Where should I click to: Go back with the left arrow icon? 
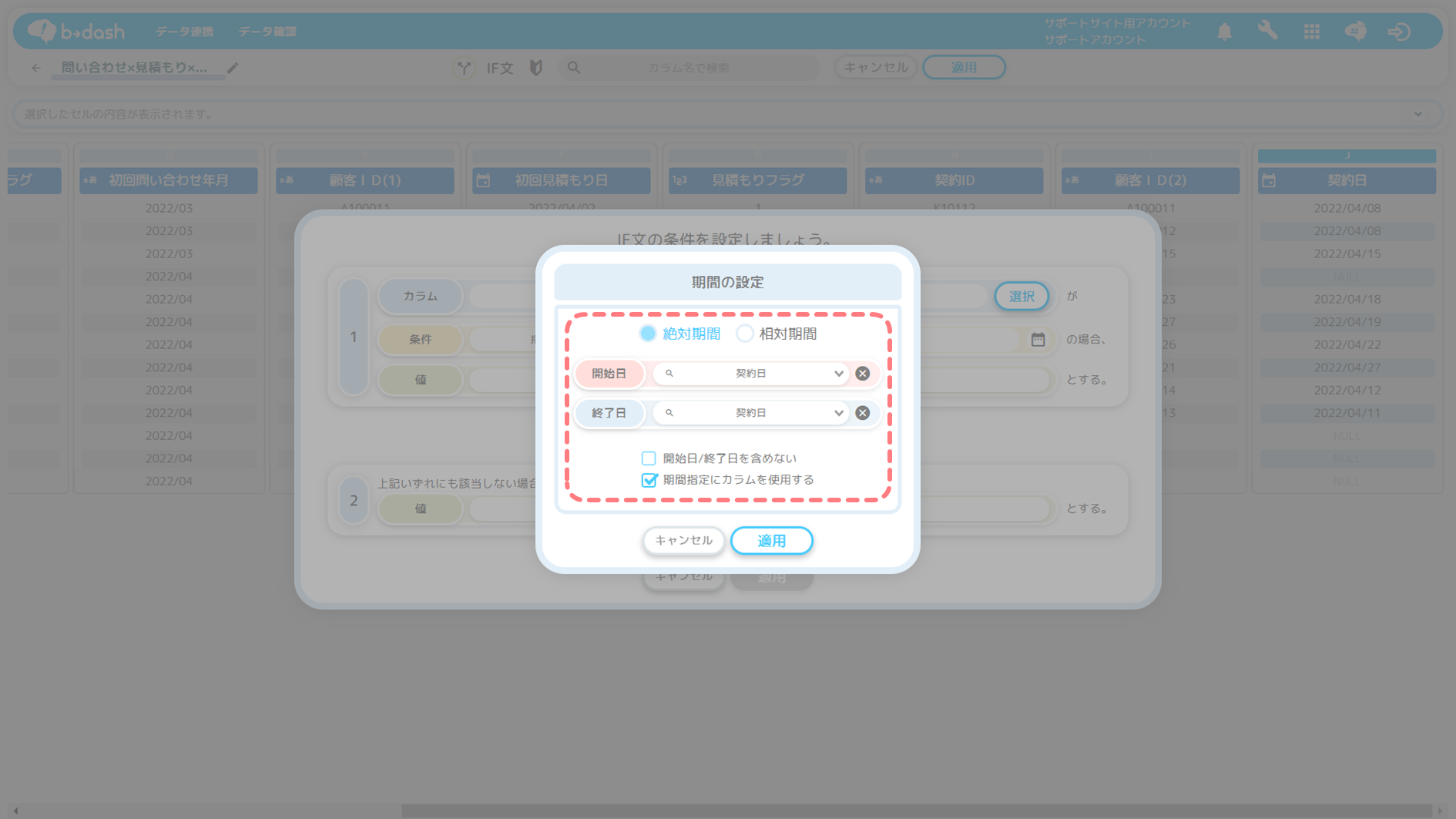[x=35, y=68]
